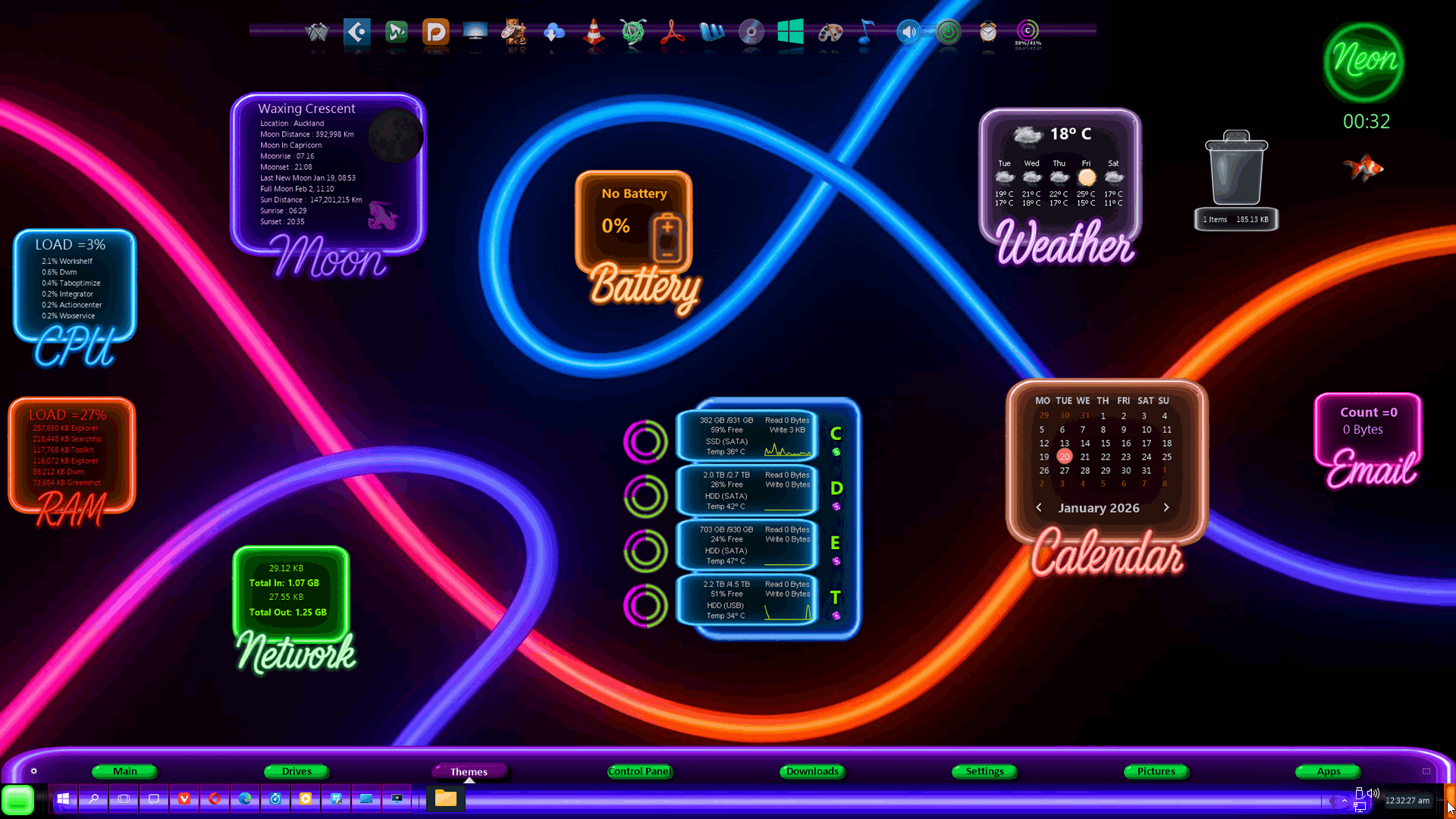Mute sound with dock speaker icon
This screenshot has height=819, width=1456.
pos(908,32)
